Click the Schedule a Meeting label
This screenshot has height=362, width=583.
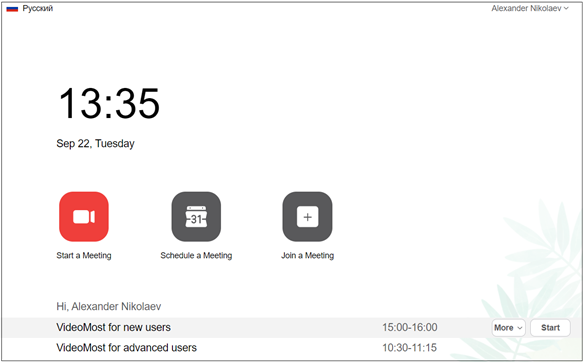[196, 255]
